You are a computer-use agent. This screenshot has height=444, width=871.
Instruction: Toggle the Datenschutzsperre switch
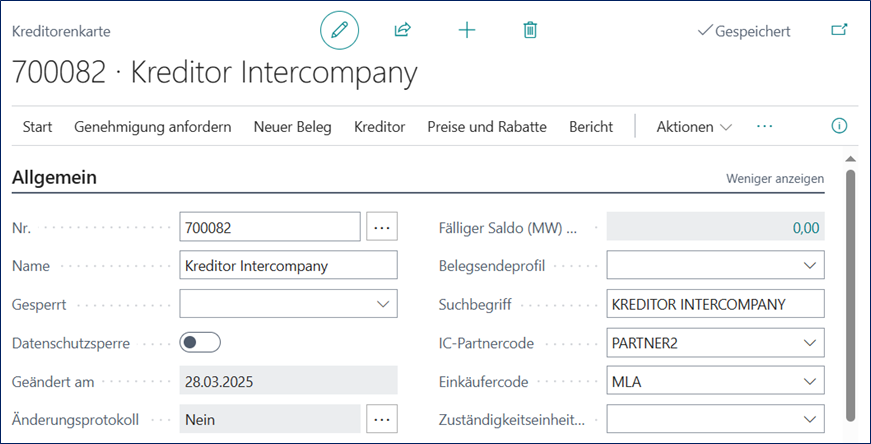200,343
